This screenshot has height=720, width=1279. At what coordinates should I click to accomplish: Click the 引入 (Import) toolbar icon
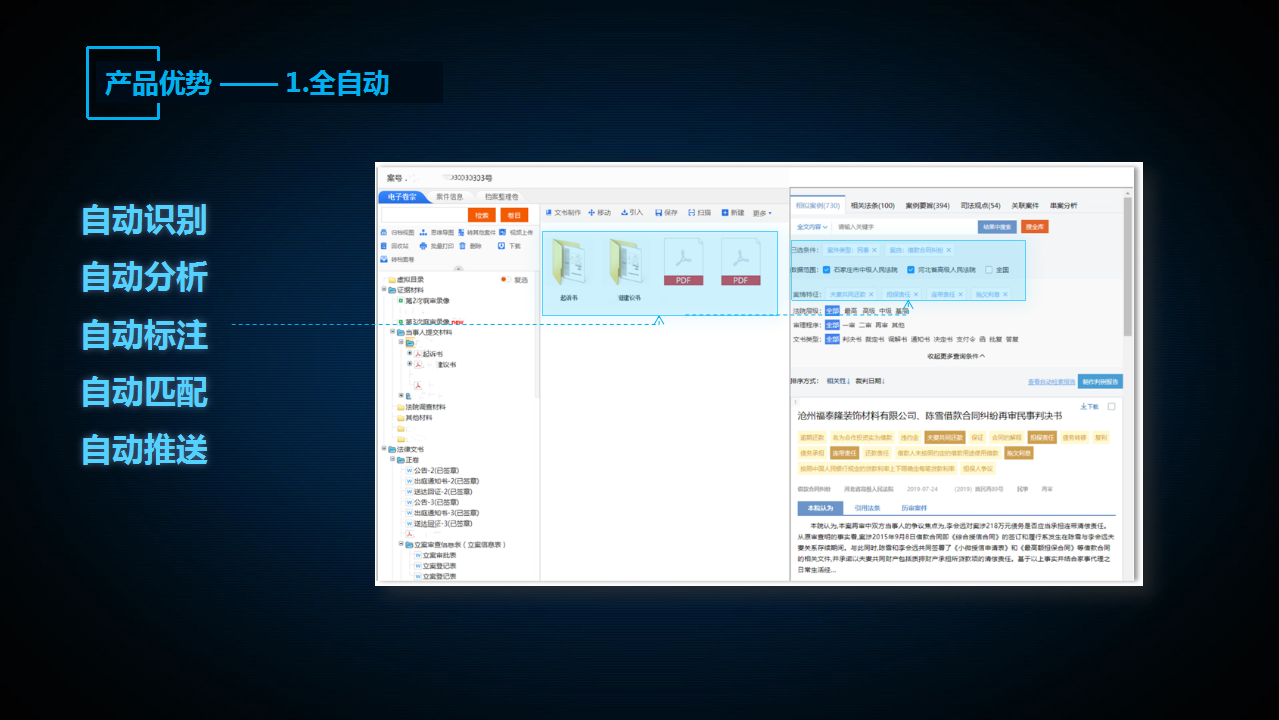coord(625,213)
